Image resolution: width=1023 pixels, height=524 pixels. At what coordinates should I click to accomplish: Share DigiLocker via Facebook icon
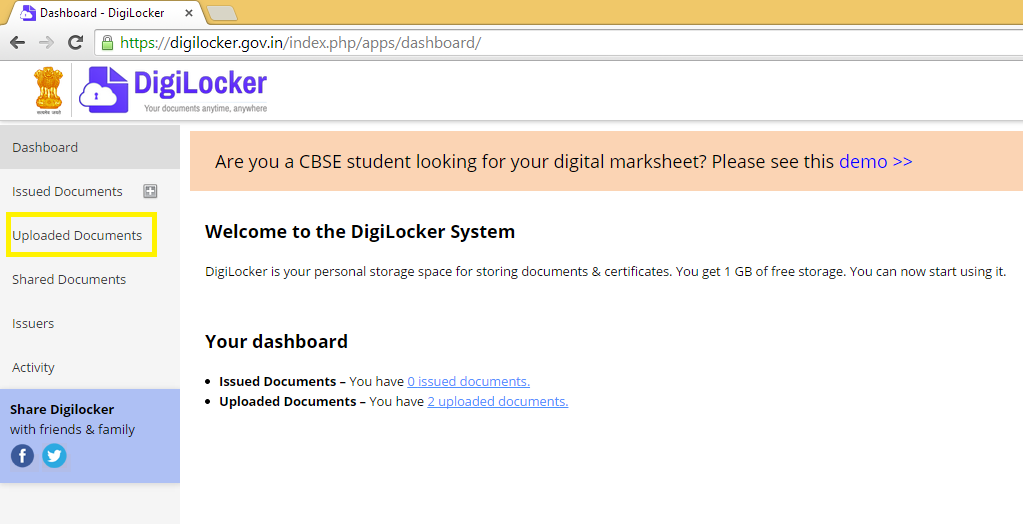(22, 455)
